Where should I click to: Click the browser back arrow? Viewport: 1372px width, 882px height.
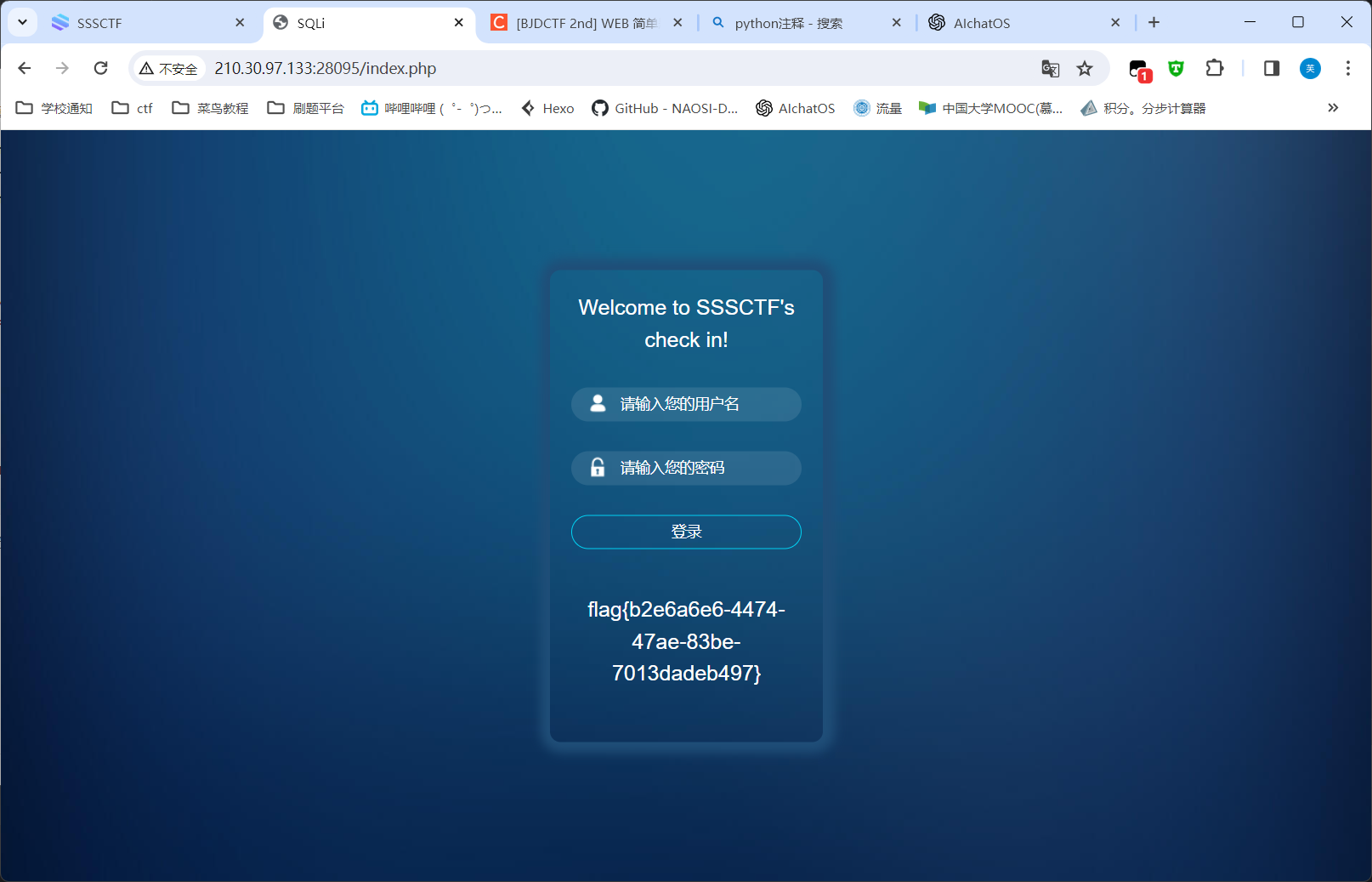click(25, 68)
